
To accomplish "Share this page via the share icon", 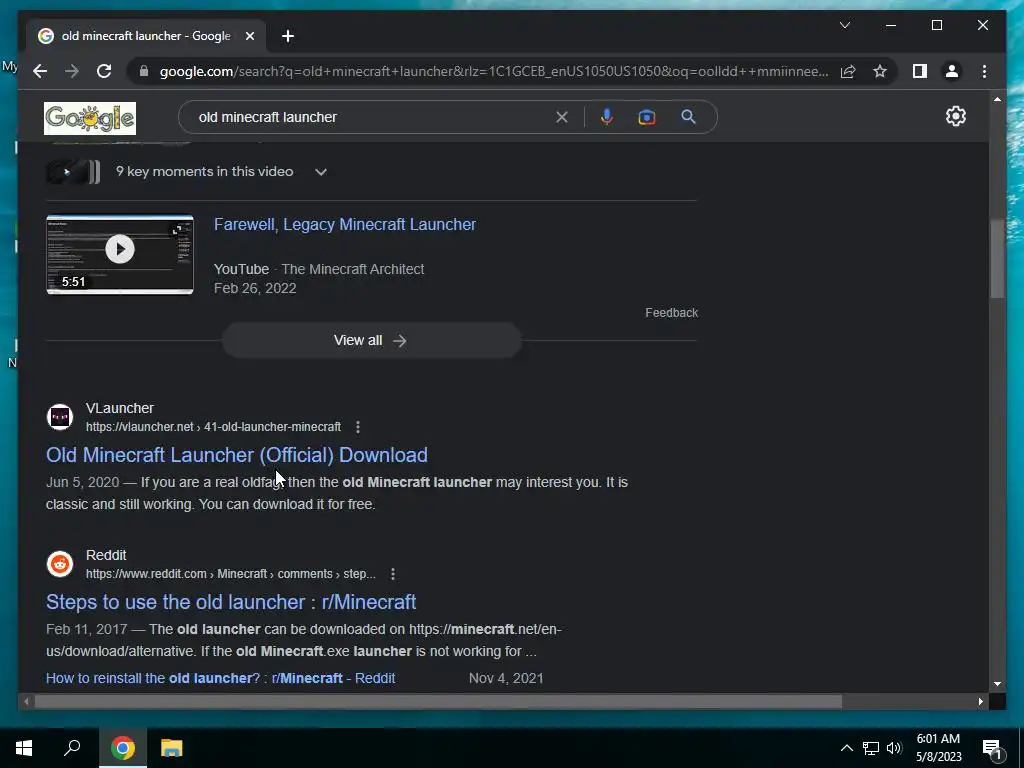I will pos(848,71).
